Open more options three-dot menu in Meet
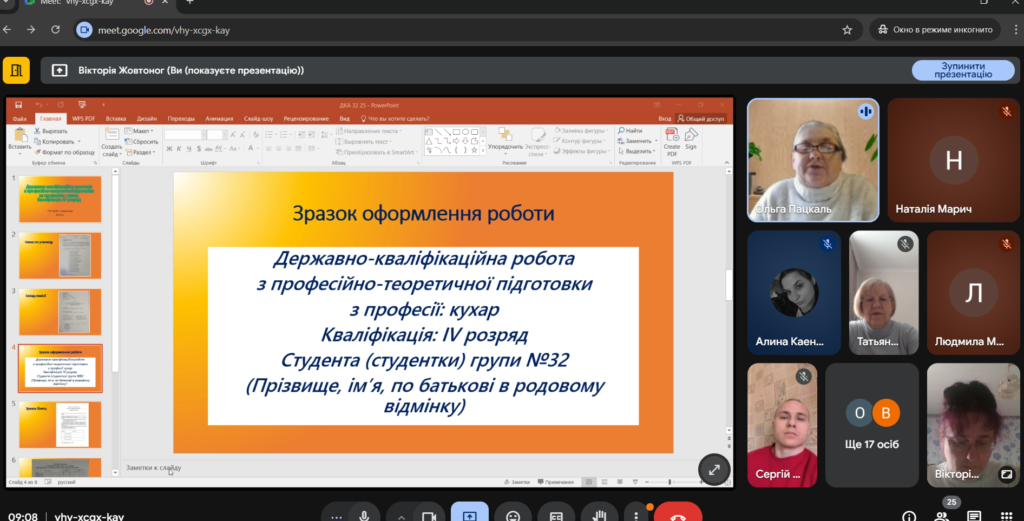This screenshot has width=1024, height=521. pyautogui.click(x=636, y=515)
